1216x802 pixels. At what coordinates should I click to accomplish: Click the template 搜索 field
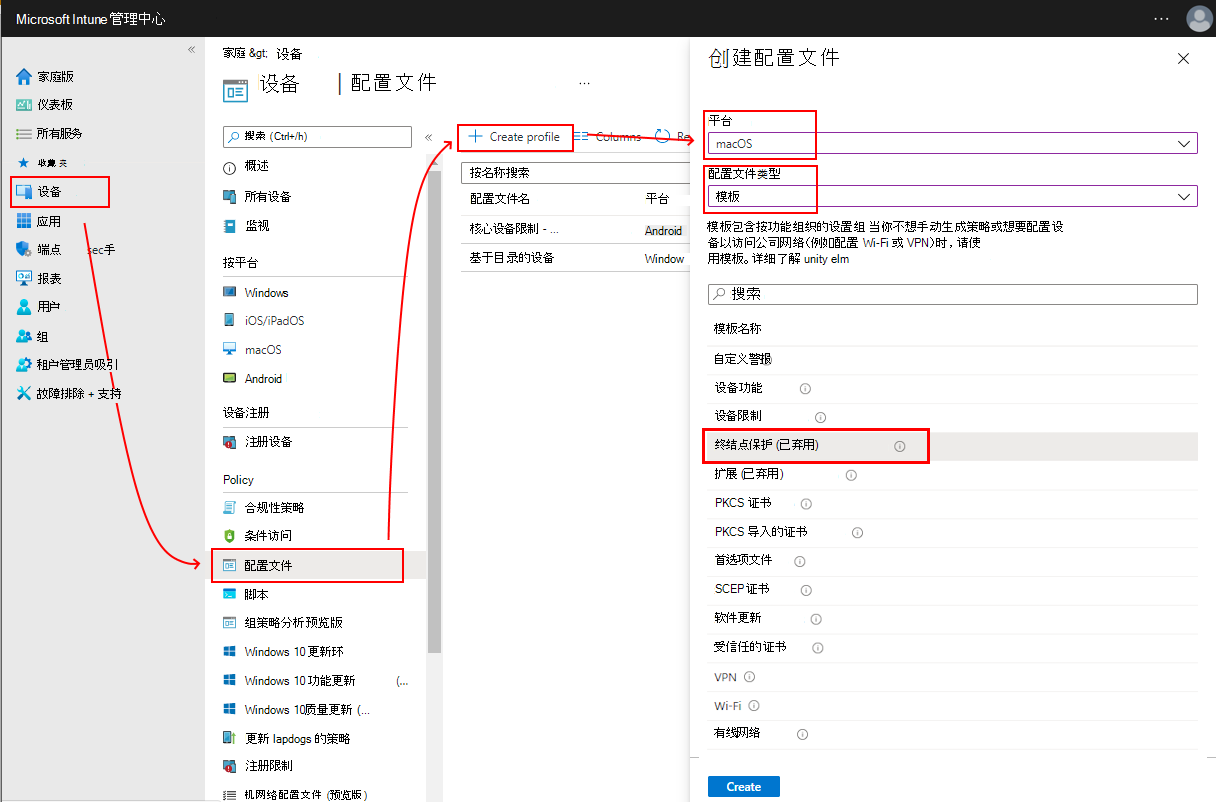pos(952,294)
